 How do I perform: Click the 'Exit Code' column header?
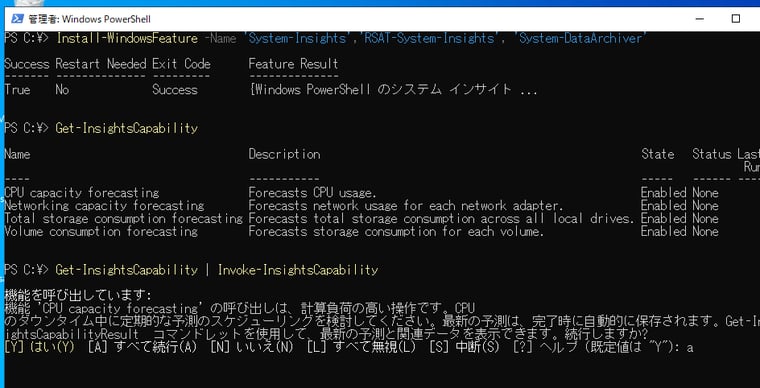[x=181, y=64]
